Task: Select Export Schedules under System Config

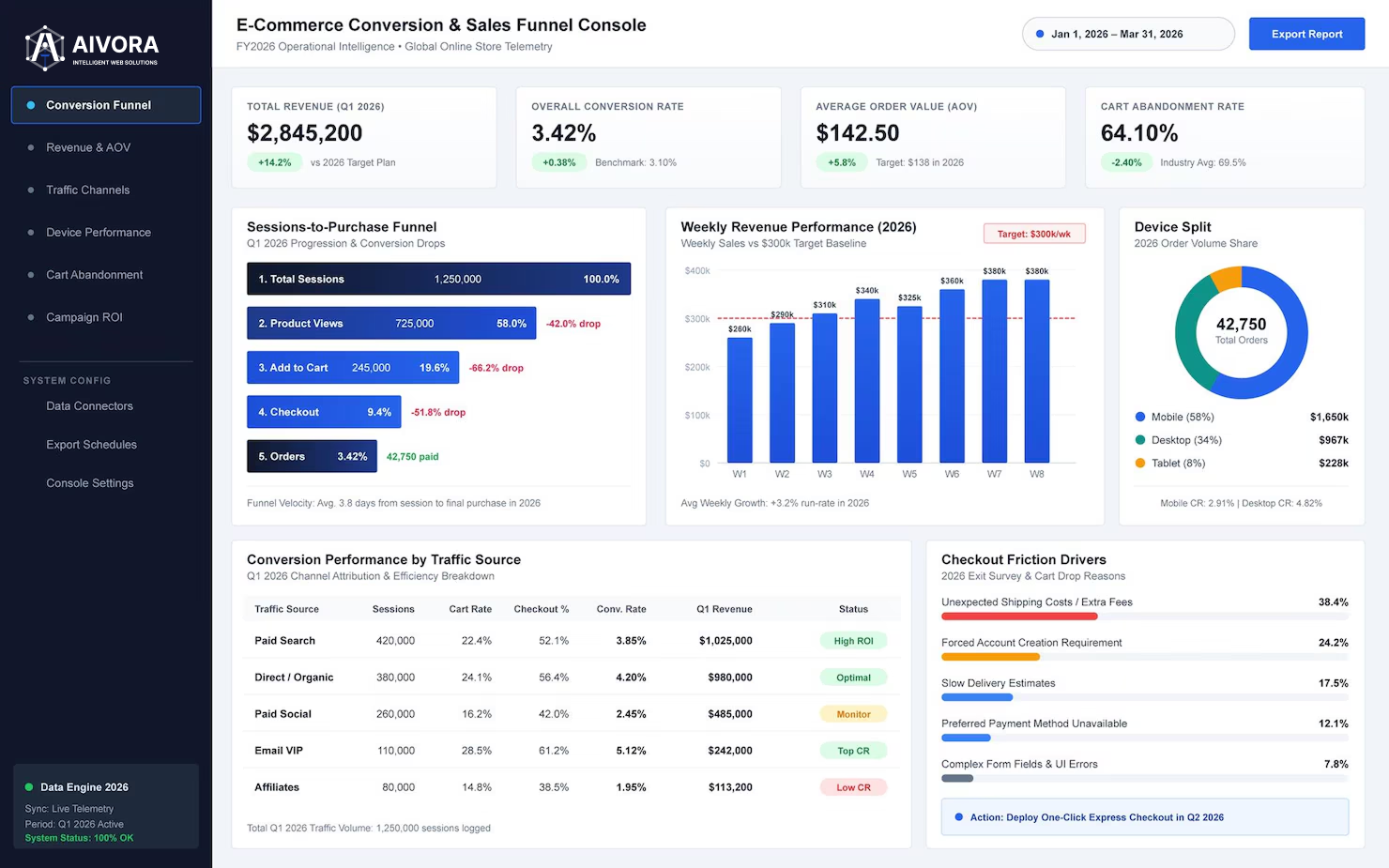Action: pos(92,445)
